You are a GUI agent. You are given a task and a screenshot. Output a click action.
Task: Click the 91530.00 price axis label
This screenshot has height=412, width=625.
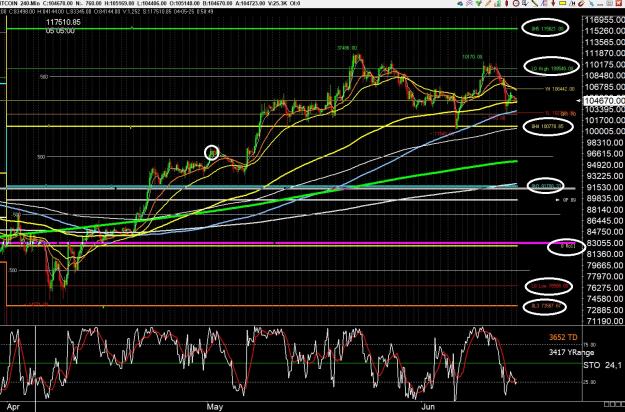point(604,187)
